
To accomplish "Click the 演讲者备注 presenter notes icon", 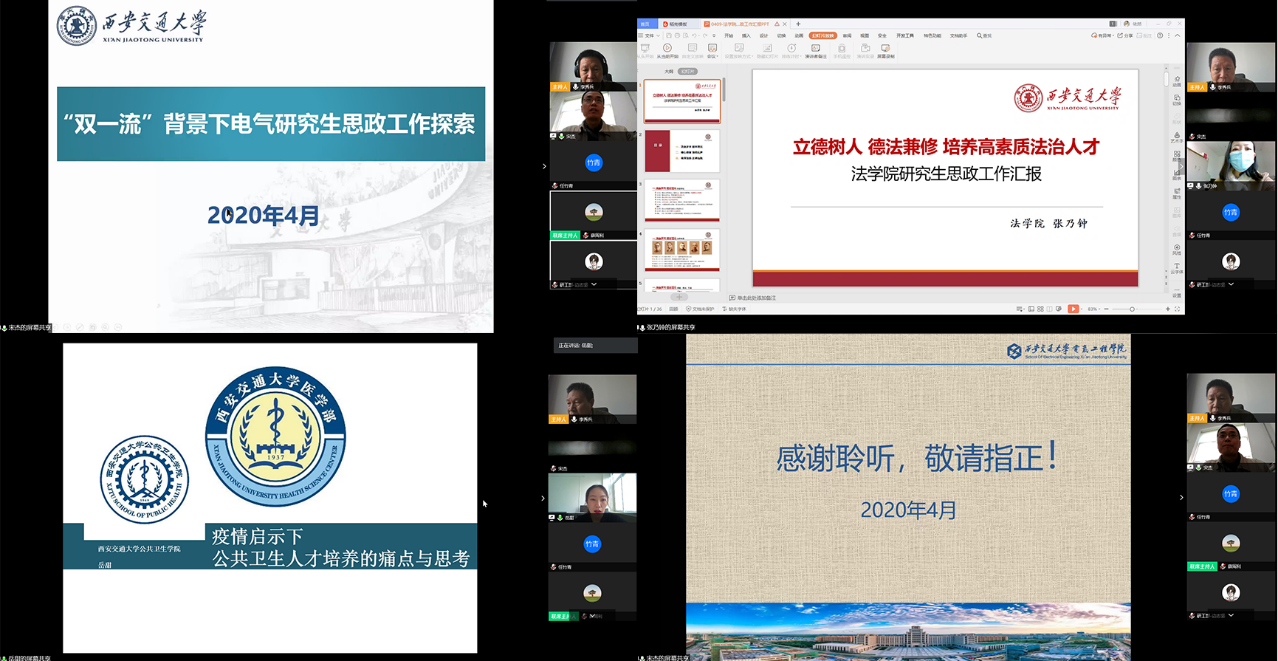I will [x=815, y=50].
